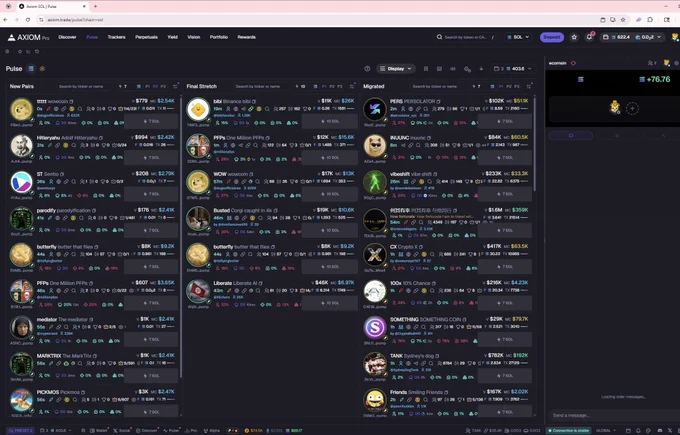Open Wallet in the bottom bar
The height and width of the screenshot is (435, 680).
coord(99,431)
